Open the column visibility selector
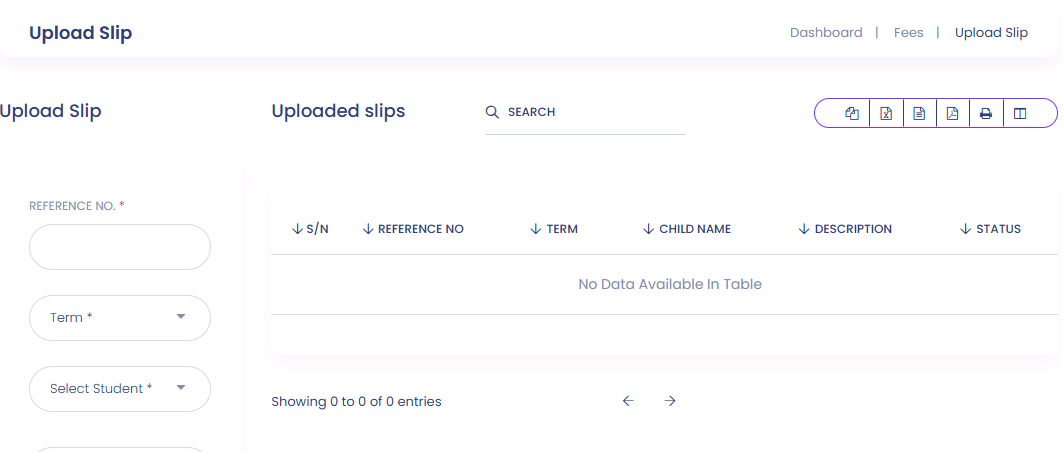The image size is (1063, 452). tap(1020, 114)
